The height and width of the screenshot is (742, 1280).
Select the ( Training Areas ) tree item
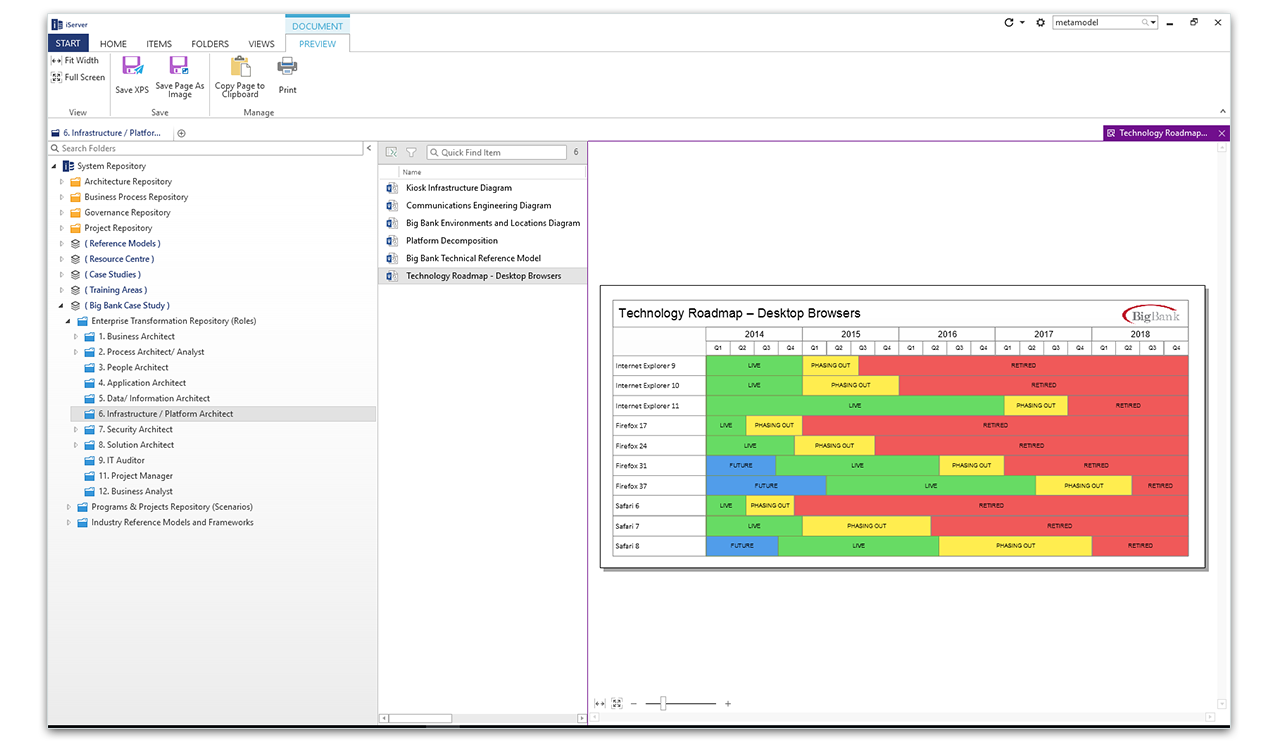[x=116, y=290]
